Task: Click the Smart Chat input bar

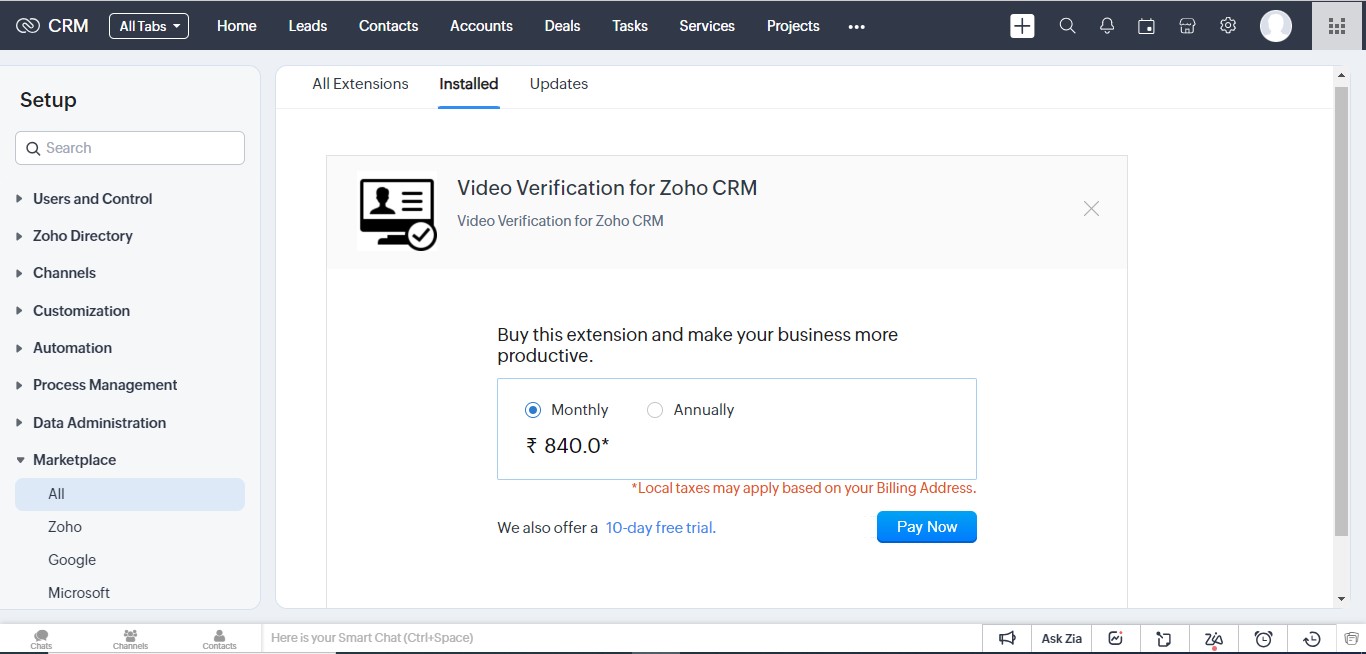Action: click(x=622, y=638)
